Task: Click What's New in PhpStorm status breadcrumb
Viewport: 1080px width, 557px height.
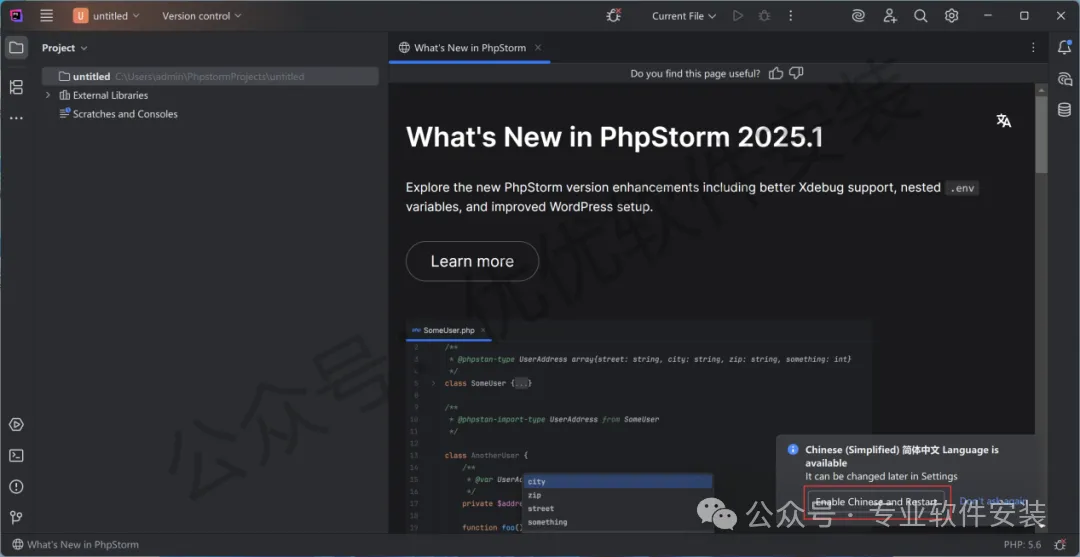Action: pos(76,545)
